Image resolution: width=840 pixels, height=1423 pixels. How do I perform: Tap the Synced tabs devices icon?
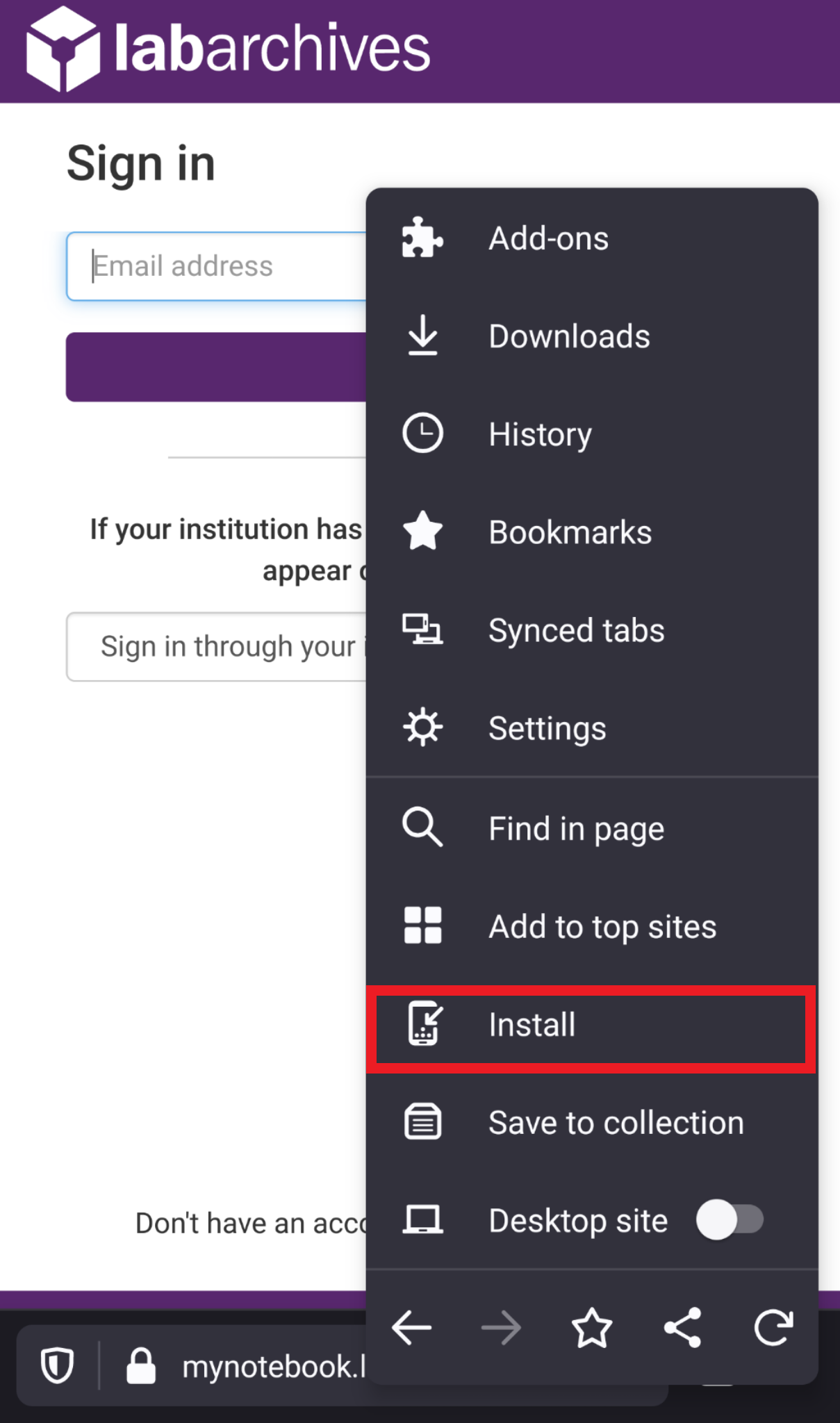coord(422,630)
